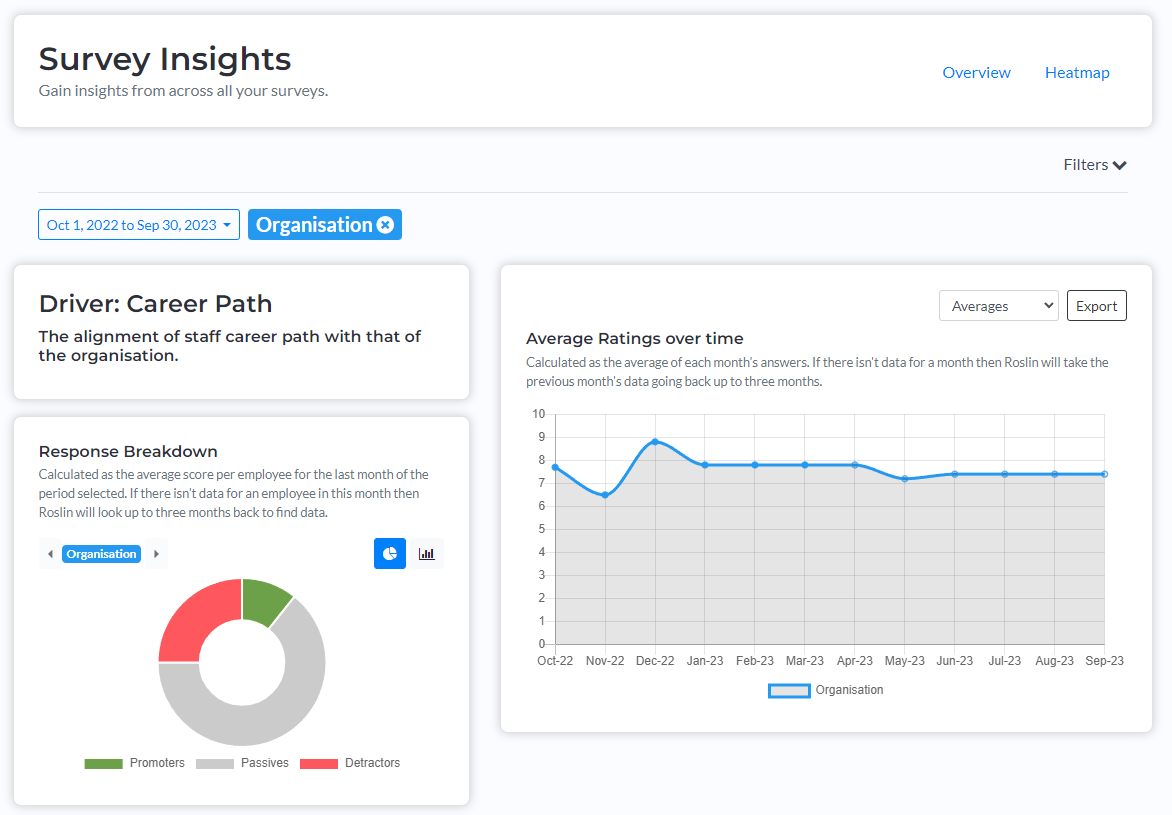Go to next group with right arrow

click(156, 554)
